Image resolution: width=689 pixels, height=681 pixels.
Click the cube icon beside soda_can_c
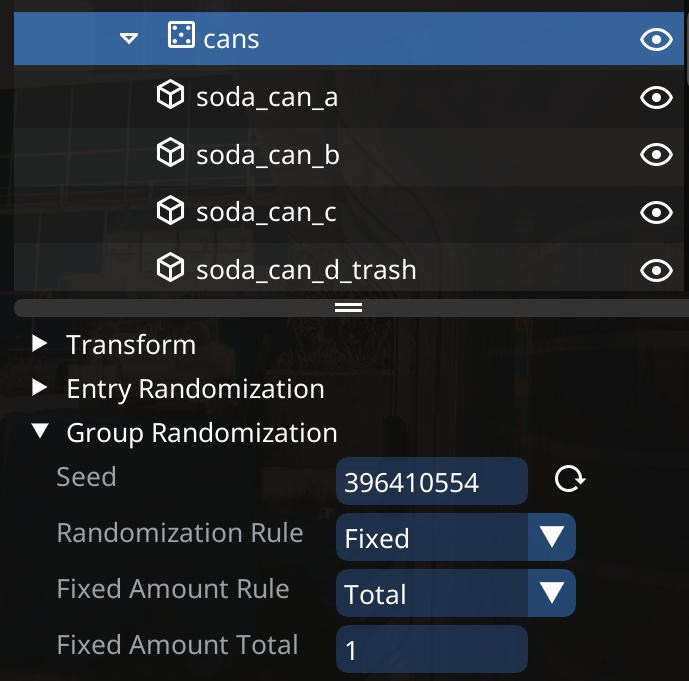tap(172, 211)
